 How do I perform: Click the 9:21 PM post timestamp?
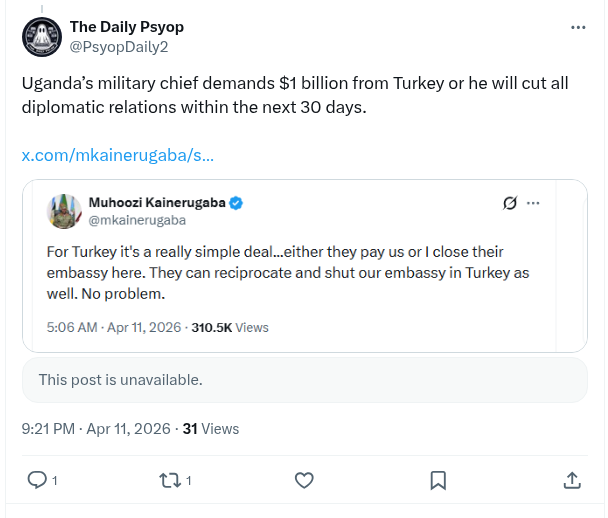(x=95, y=429)
